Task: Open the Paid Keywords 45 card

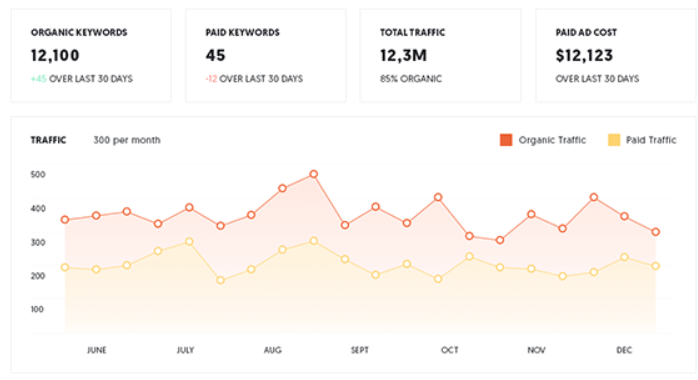Action: coord(266,56)
